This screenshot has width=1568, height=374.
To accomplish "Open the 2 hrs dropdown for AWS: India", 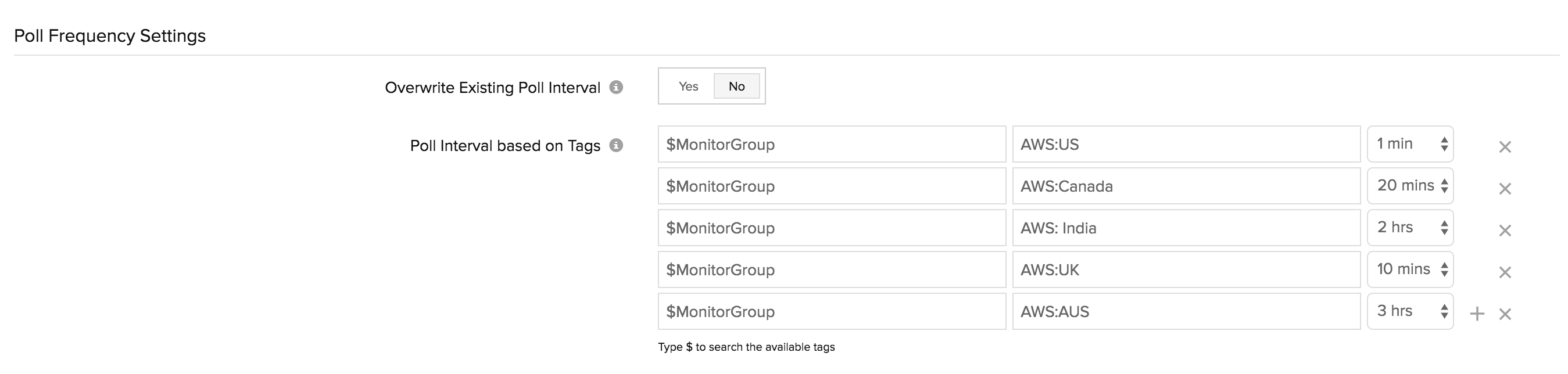I will click(x=1410, y=227).
